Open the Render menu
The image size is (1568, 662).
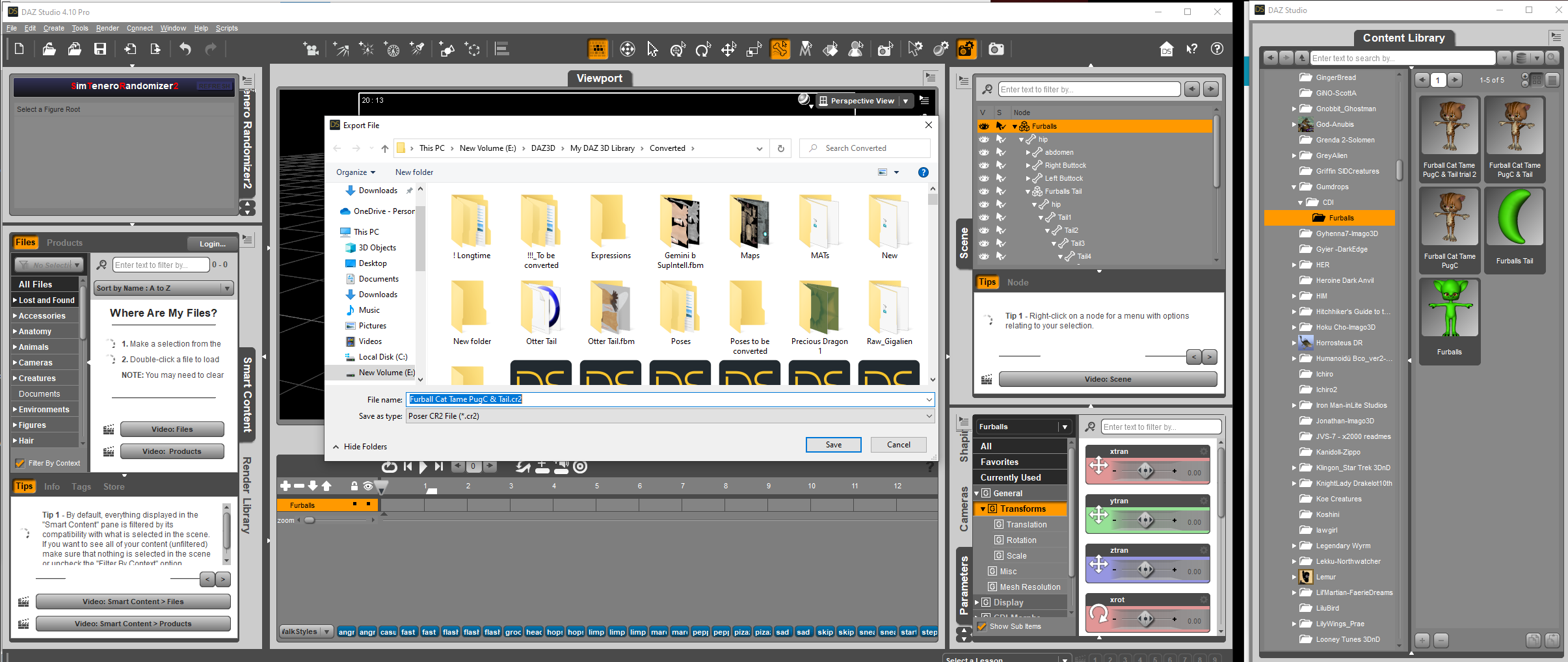107,28
